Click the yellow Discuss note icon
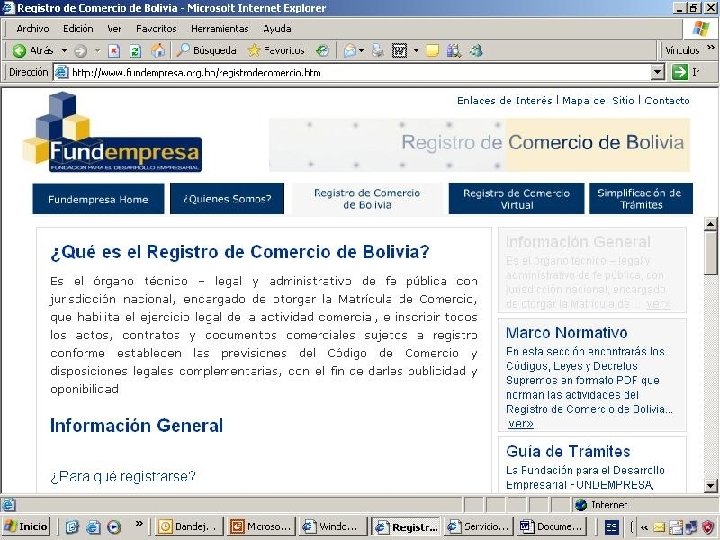 tap(432, 51)
